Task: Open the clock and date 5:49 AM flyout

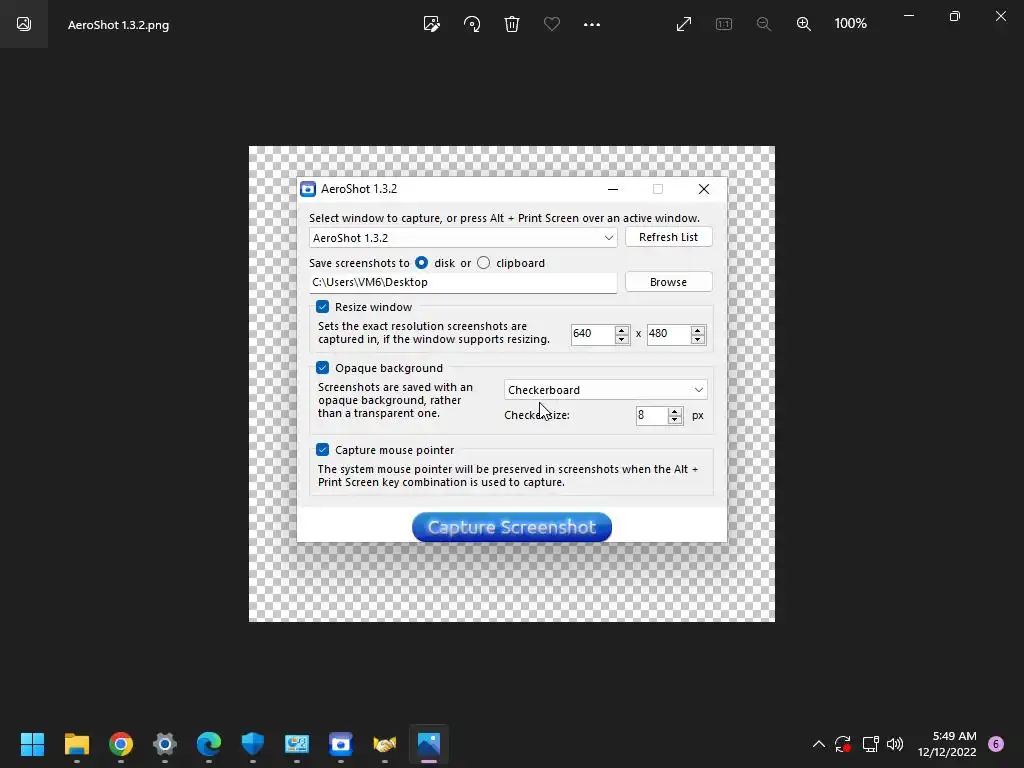Action: 947,744
